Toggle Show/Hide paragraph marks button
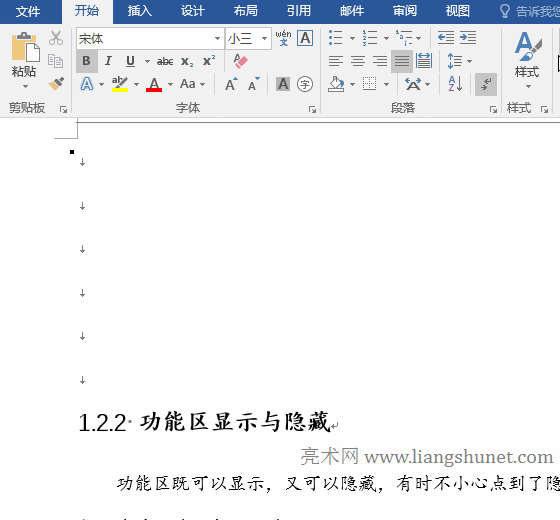Viewport: 560px width, 520px height. 486,84
